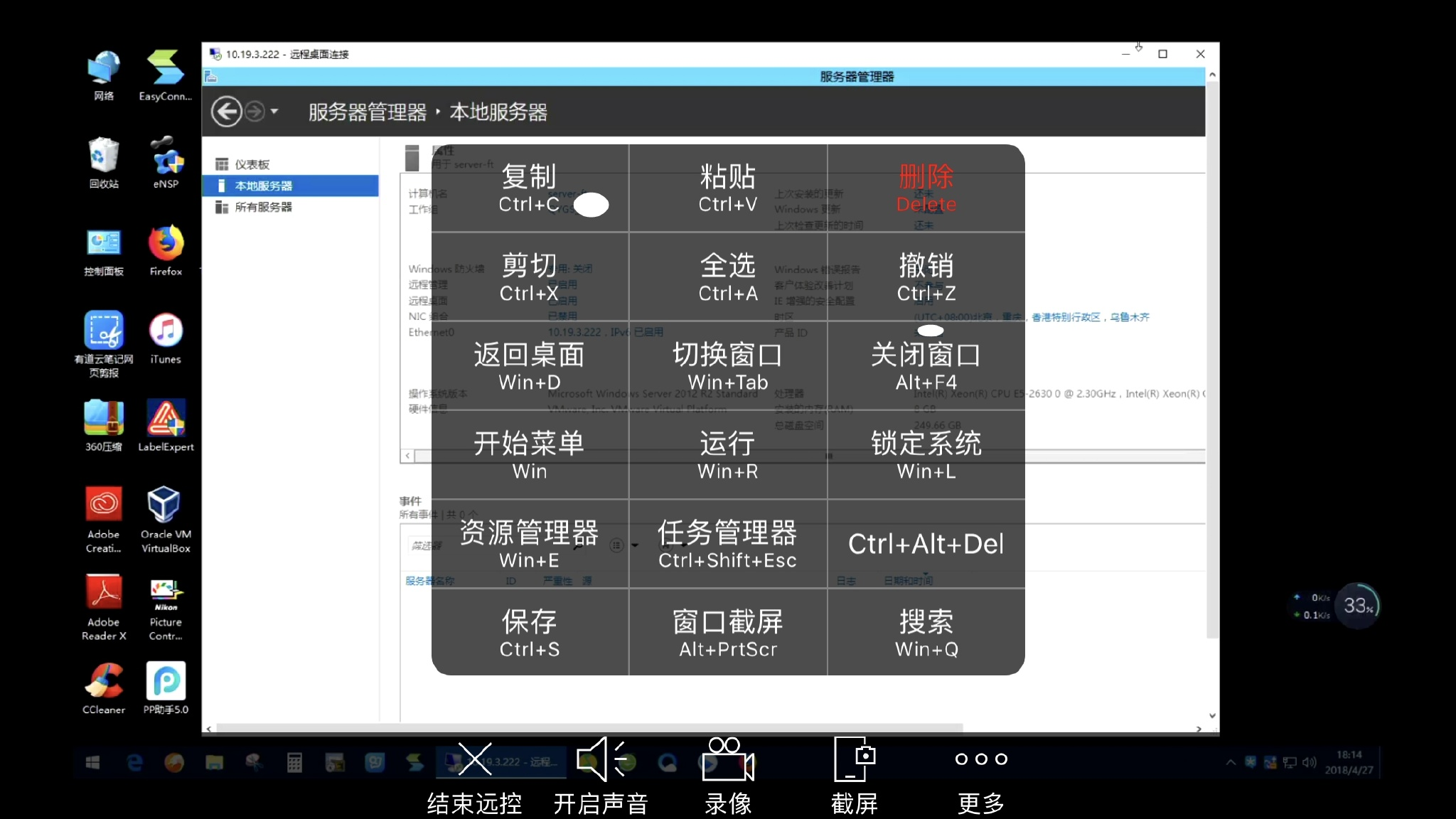Open 控制面板 desktop icon
This screenshot has width=1456, height=819.
pos(104,251)
